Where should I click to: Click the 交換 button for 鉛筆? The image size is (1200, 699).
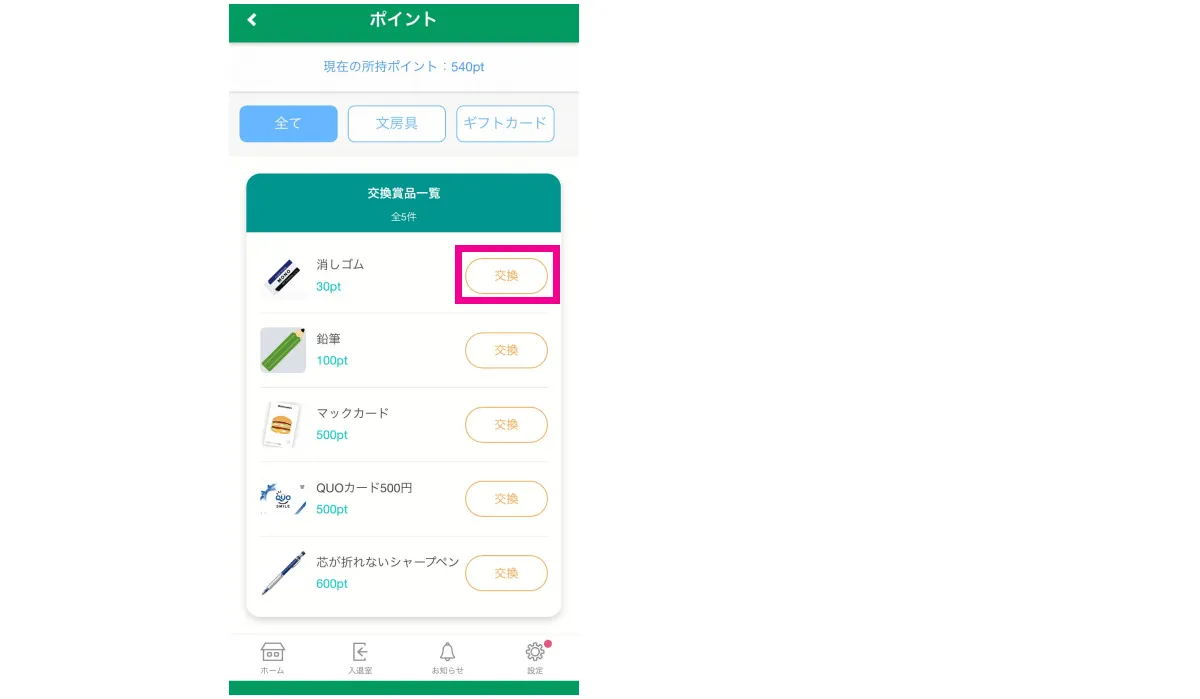(506, 350)
